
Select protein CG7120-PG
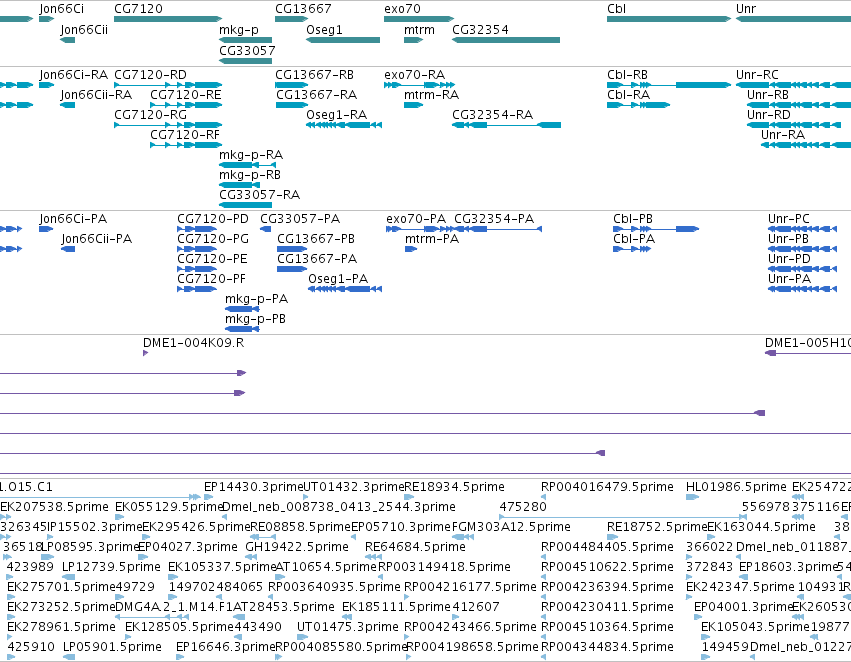pos(197,249)
